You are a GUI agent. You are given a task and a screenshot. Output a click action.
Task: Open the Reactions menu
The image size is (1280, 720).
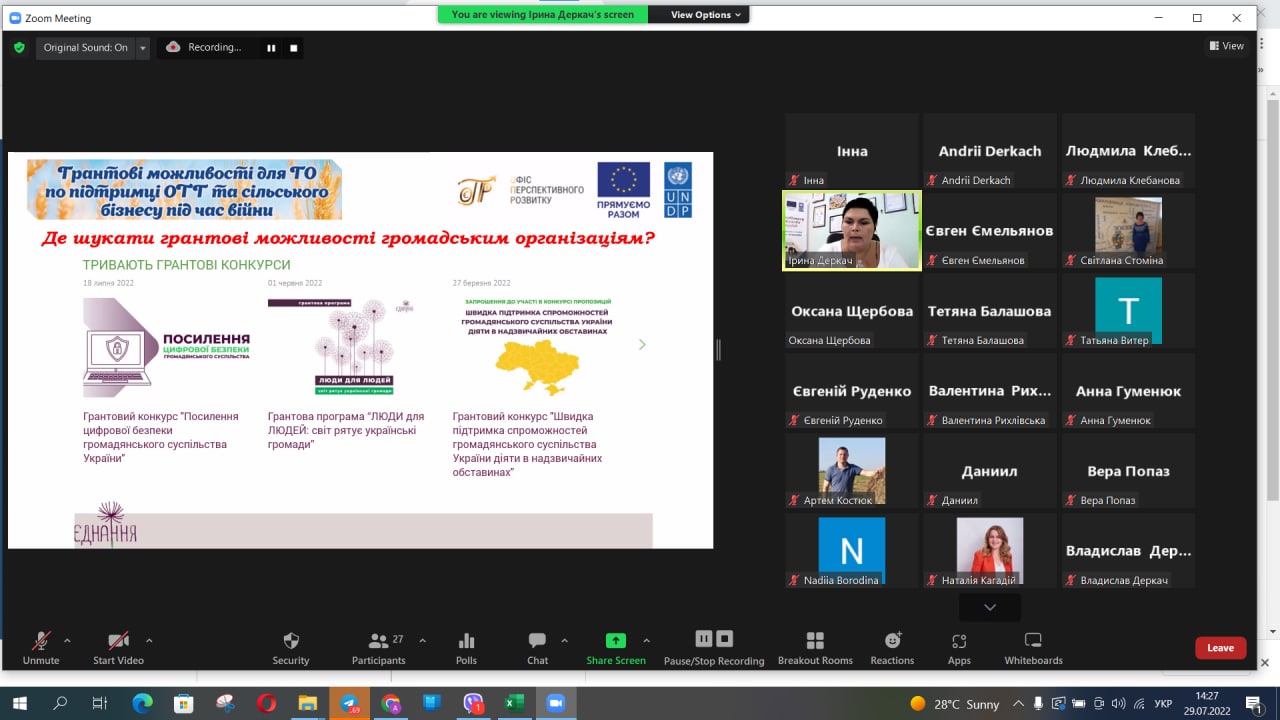(892, 647)
